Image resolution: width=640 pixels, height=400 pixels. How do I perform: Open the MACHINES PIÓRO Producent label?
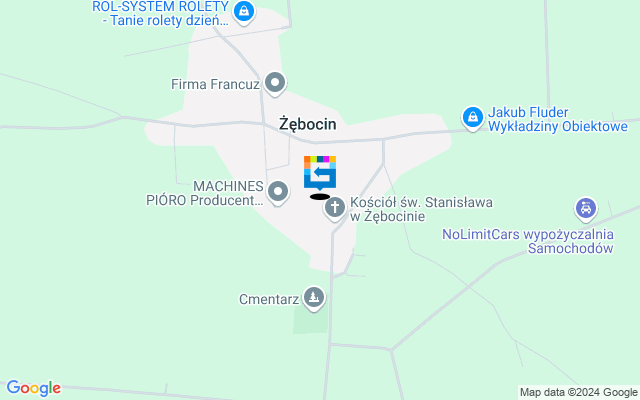pos(205,193)
